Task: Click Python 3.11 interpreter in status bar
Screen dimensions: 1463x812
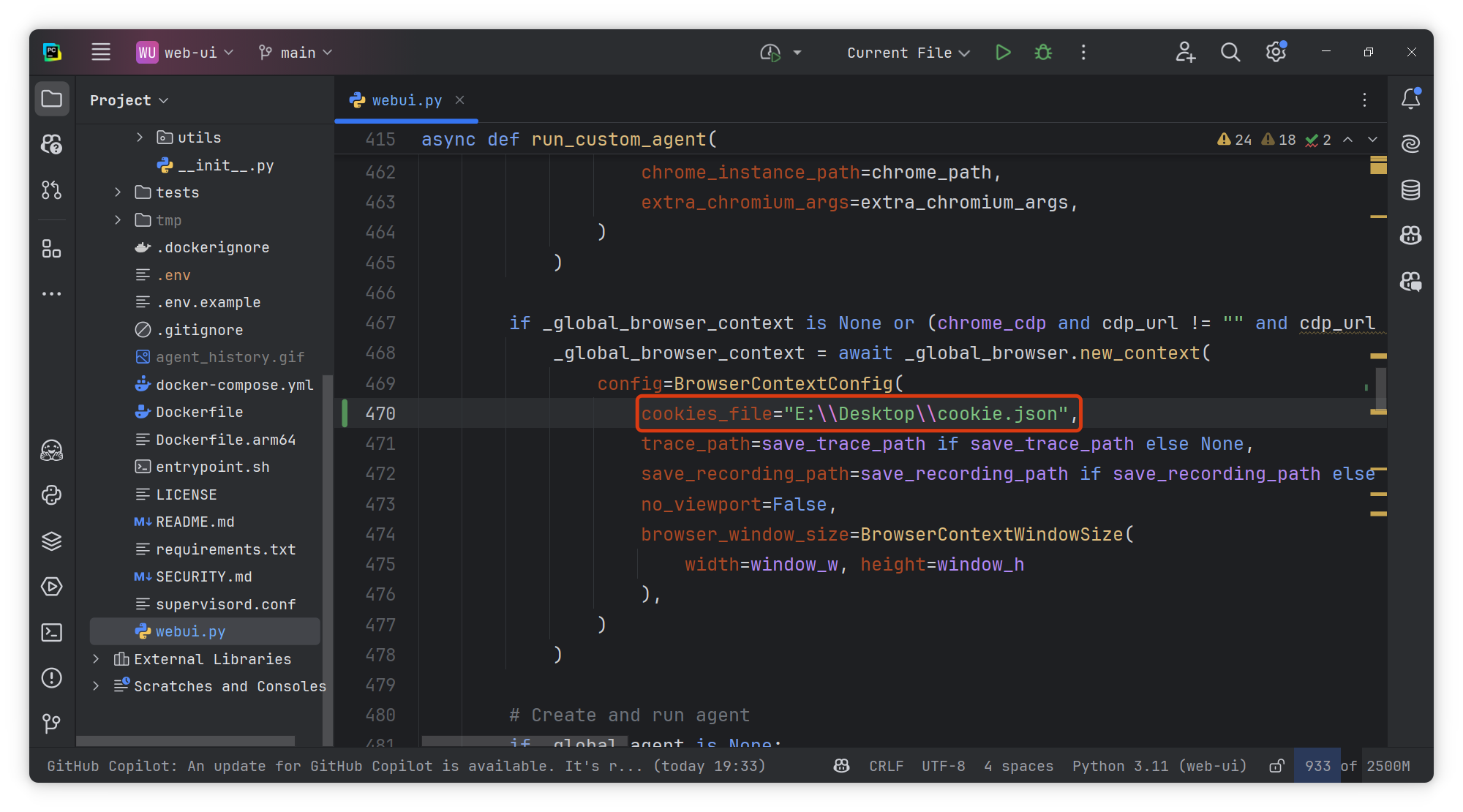Action: point(1159,766)
